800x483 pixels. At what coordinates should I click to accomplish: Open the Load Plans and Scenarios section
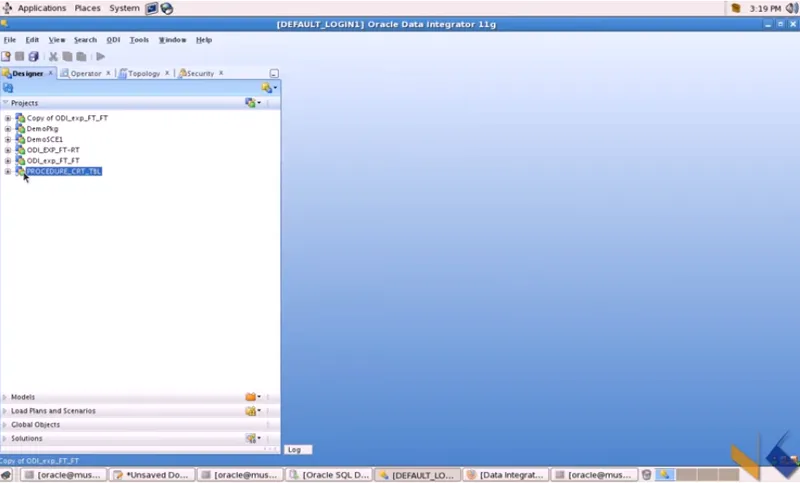tap(53, 411)
